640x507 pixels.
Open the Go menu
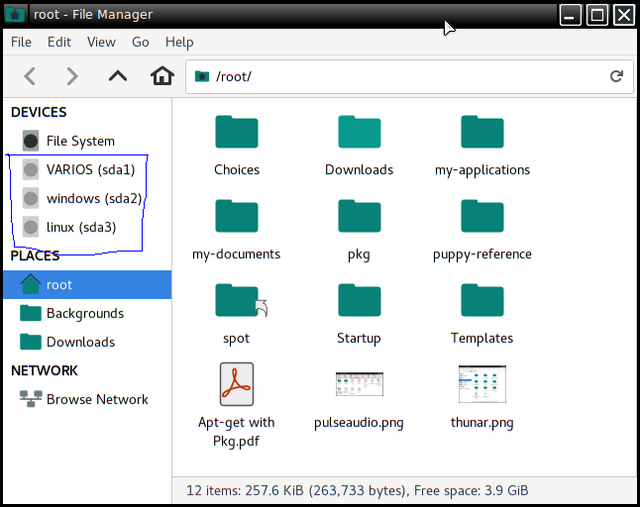click(140, 42)
